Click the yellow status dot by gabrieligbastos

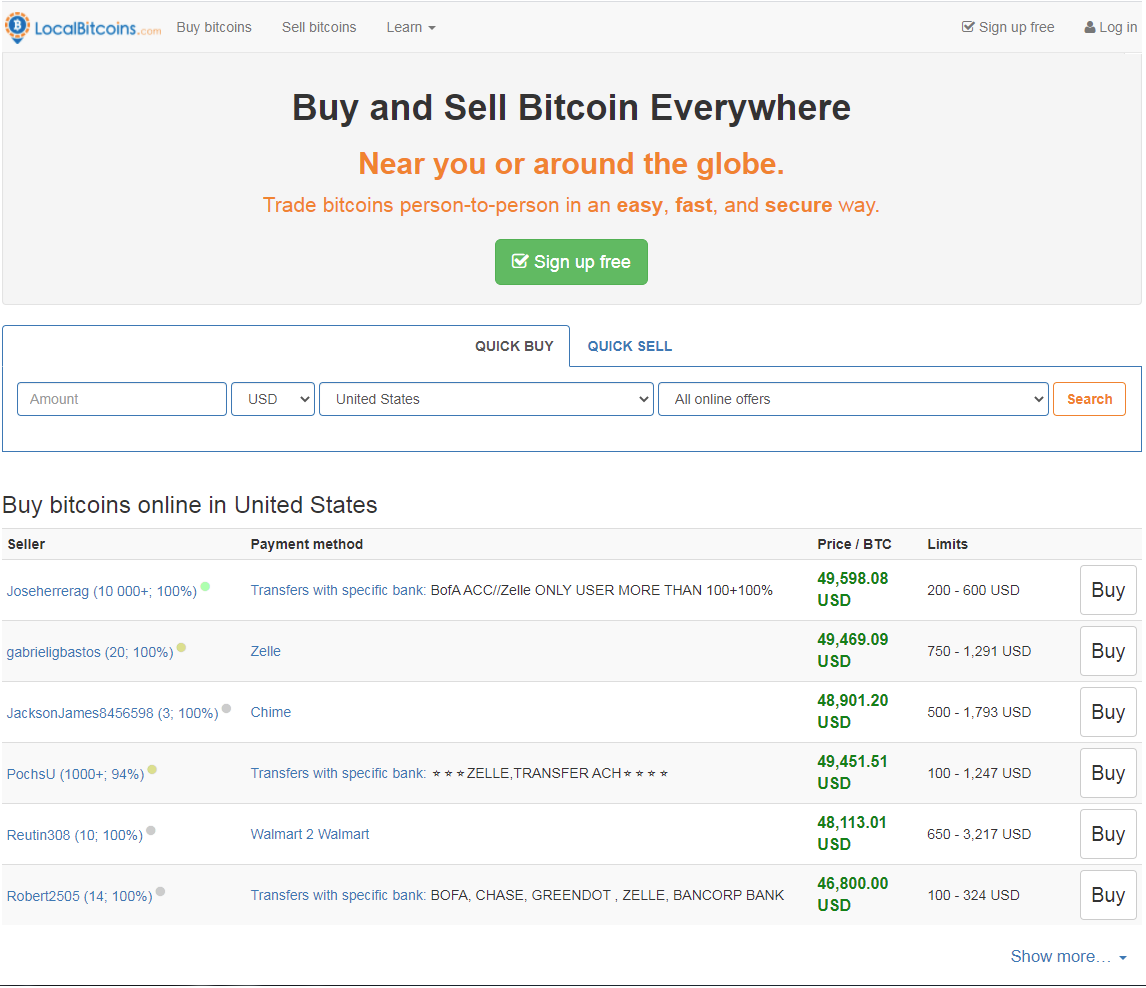(181, 647)
